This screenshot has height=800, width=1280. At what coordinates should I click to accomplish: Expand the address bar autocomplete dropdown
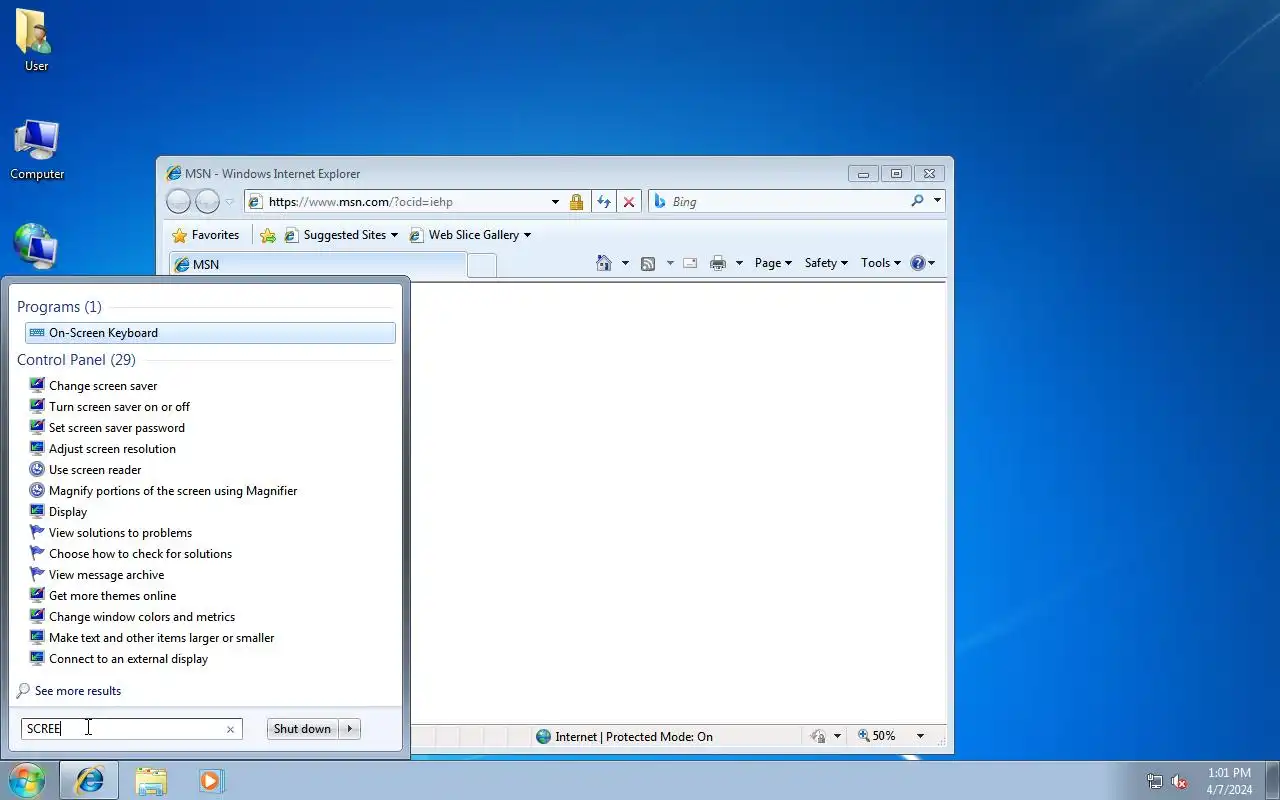tap(555, 202)
